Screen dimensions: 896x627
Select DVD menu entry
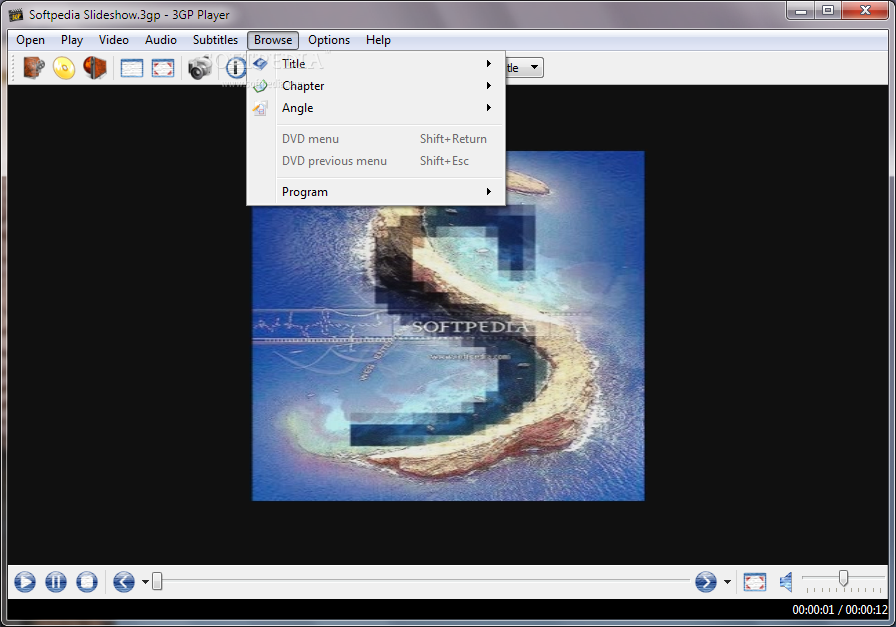pyautogui.click(x=377, y=139)
